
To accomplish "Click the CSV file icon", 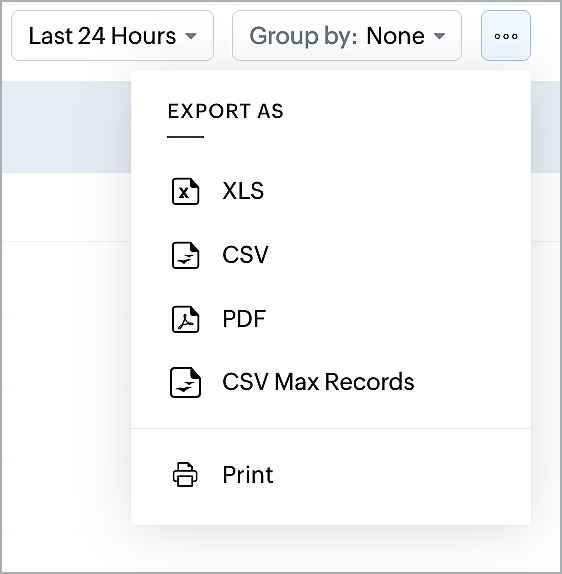I will [x=185, y=255].
